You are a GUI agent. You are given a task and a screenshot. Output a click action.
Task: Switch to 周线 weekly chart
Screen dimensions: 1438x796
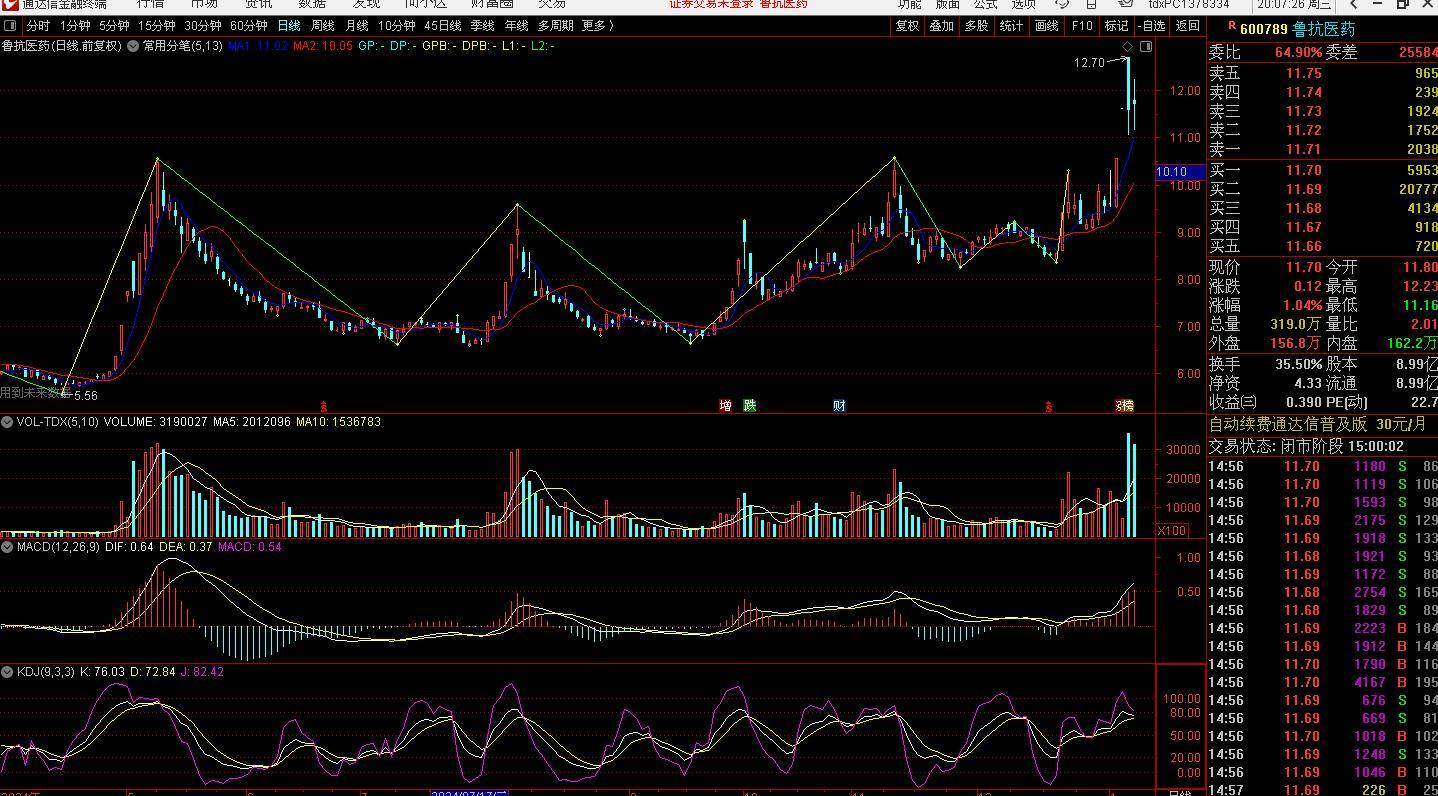tap(323, 26)
